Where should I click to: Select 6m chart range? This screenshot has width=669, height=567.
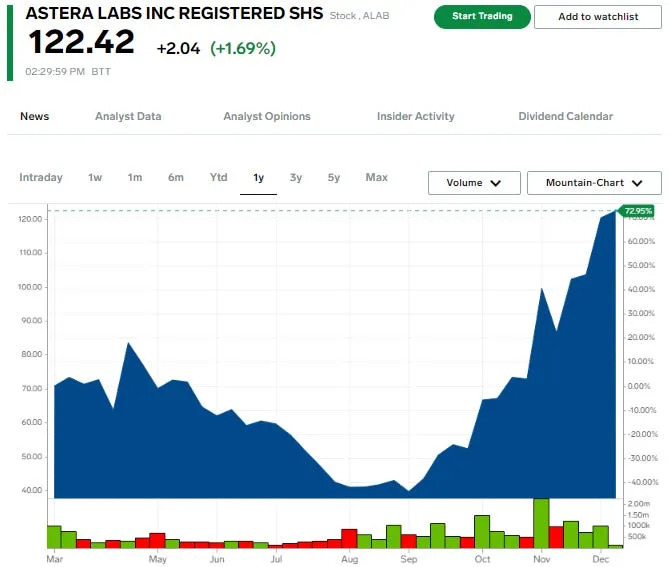tap(175, 177)
